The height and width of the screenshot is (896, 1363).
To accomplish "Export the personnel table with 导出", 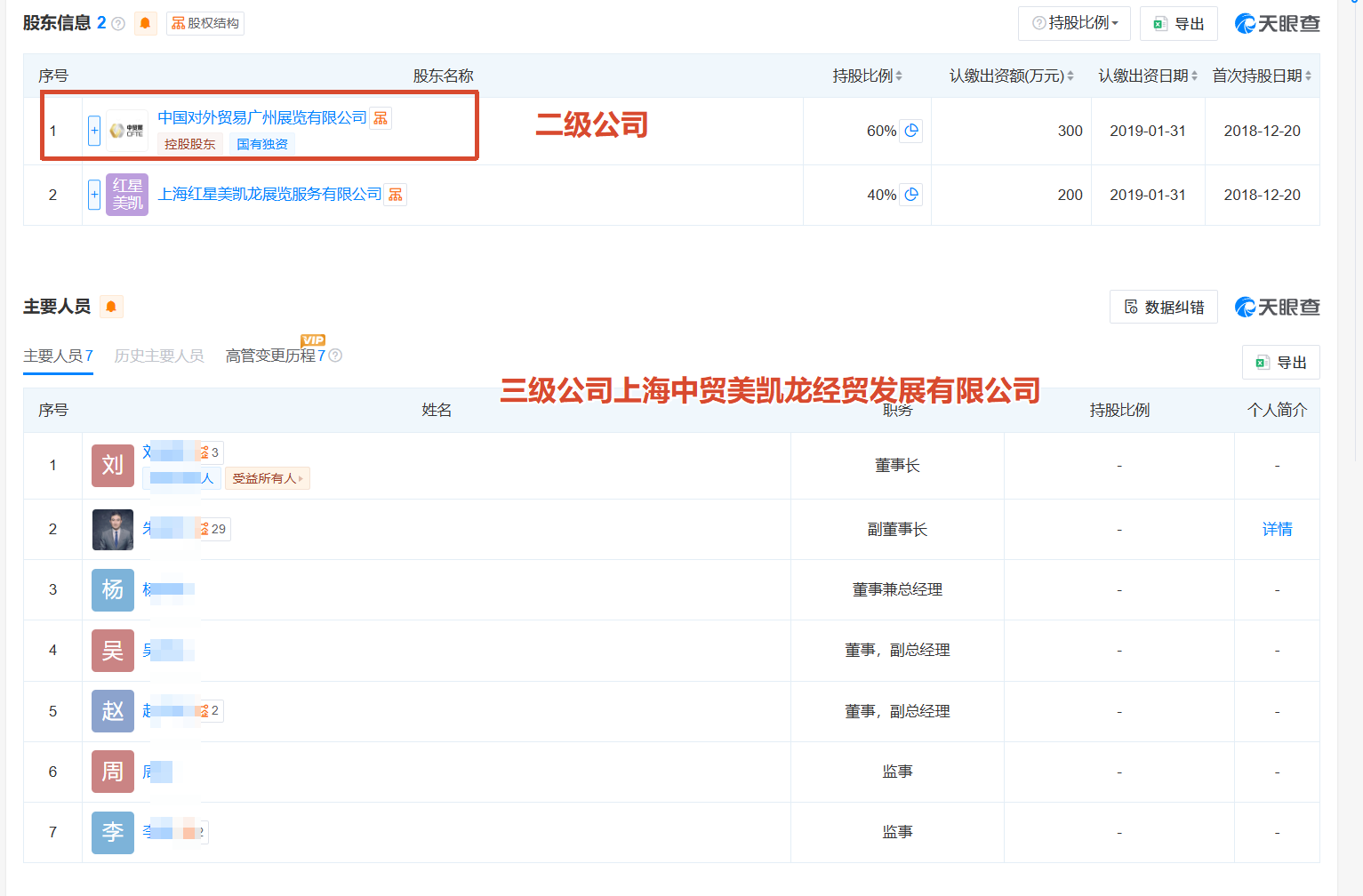I will 1281,363.
